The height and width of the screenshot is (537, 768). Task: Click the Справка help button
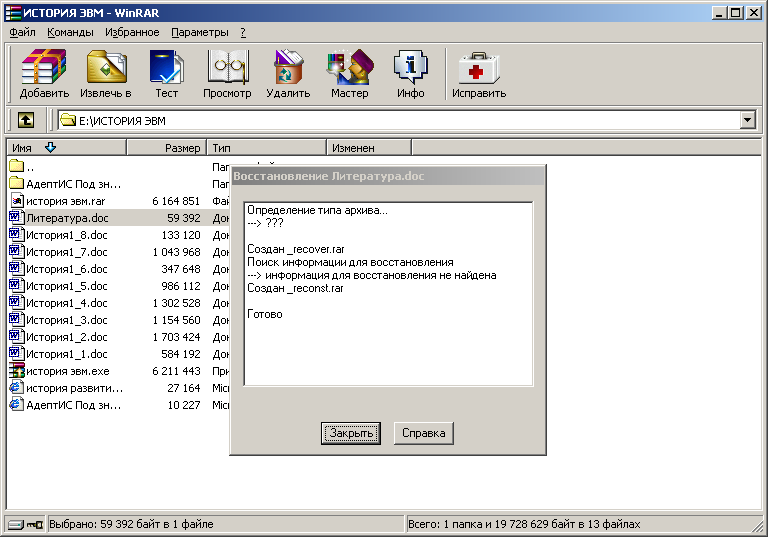click(x=424, y=433)
